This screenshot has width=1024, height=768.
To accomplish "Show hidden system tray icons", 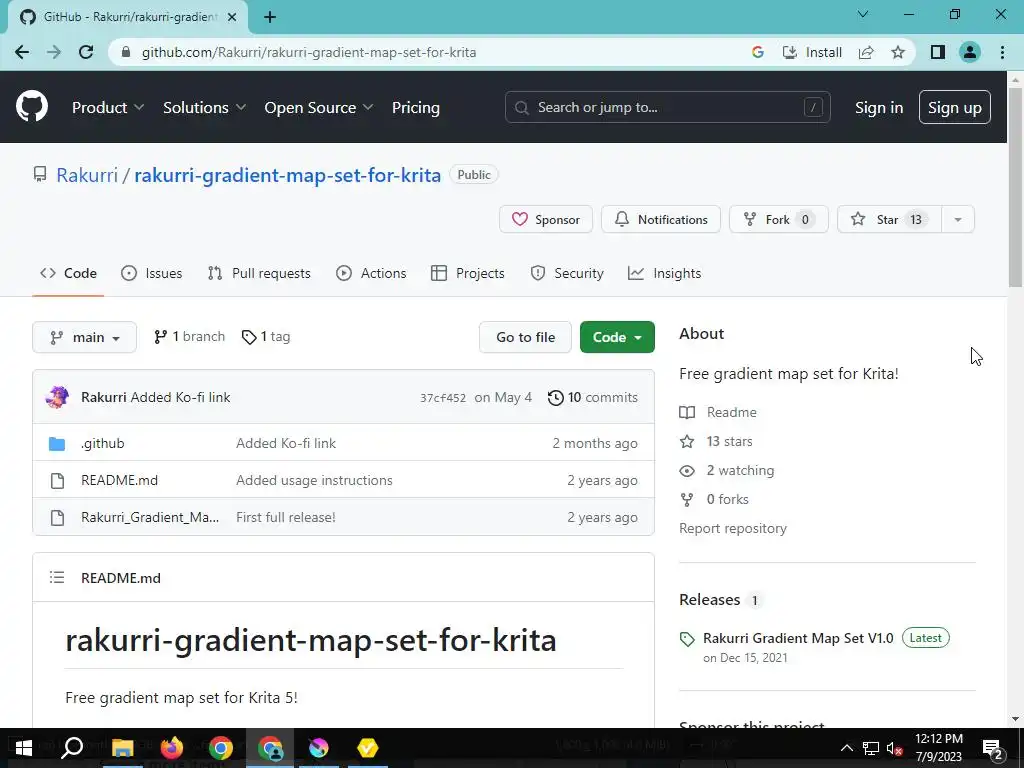I will point(846,748).
